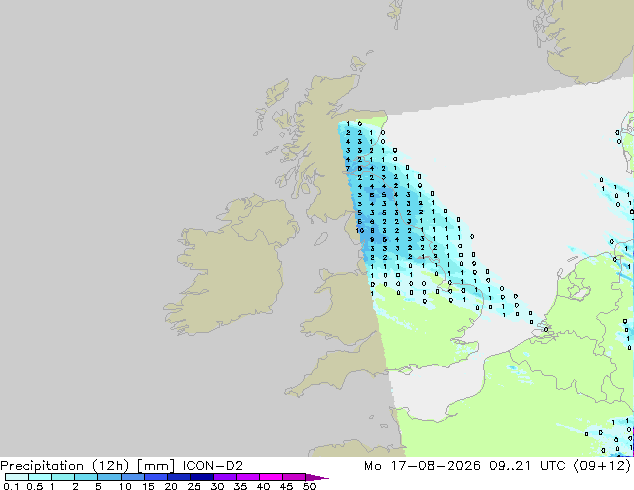Select the 45–50 mm legend swatch
This screenshot has width=634, height=490.
[x=294, y=477]
